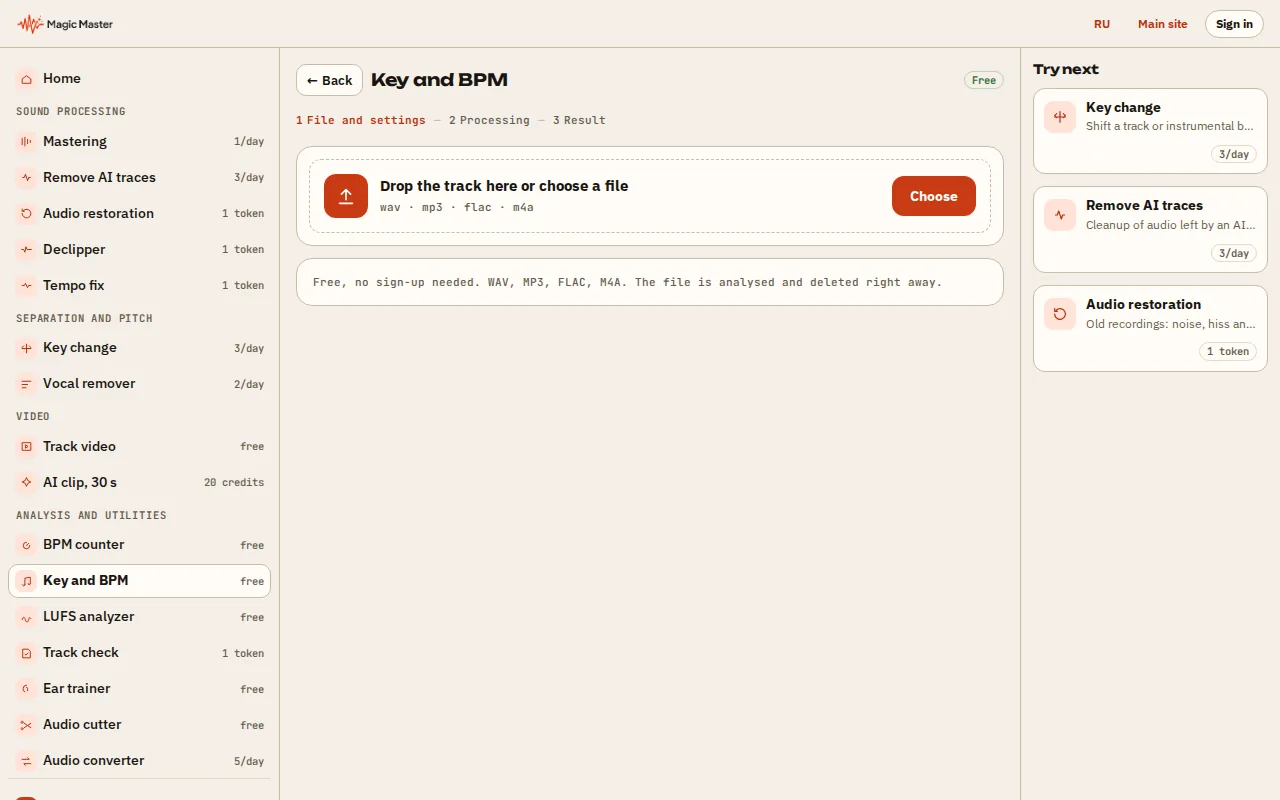
Task: Click the Magic Master waveform logo
Action: [30, 24]
